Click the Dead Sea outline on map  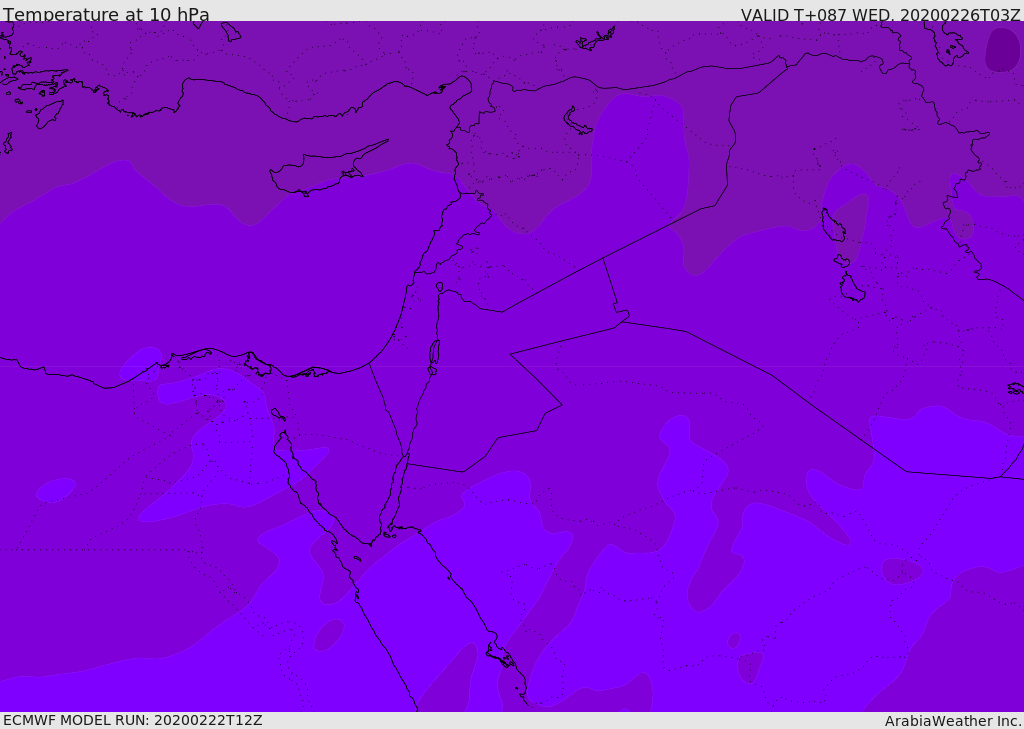pos(434,356)
